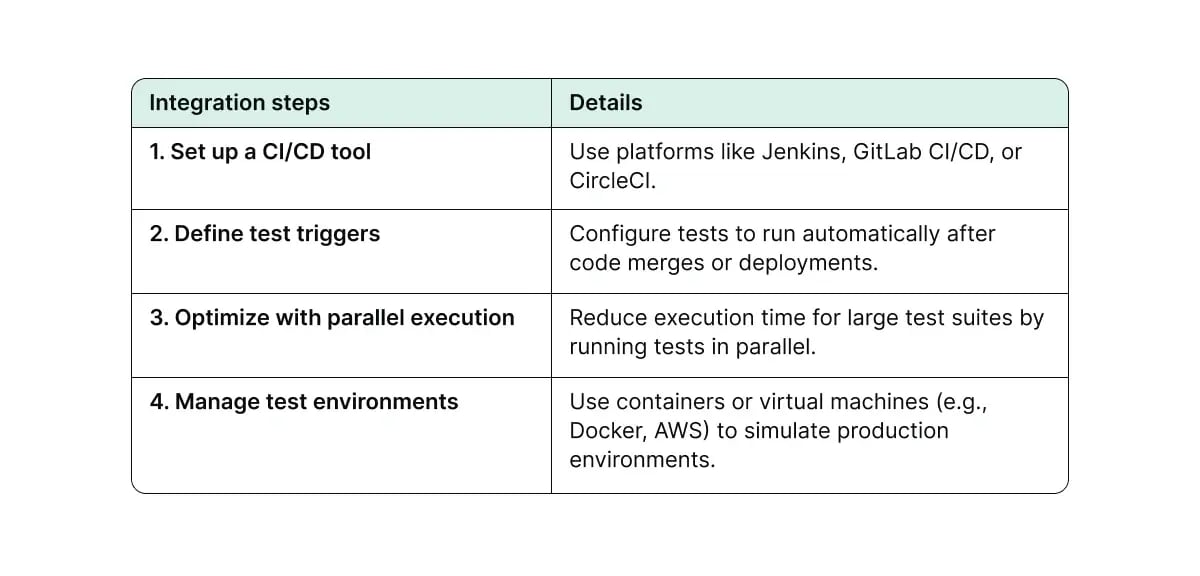Screen dimensions: 1200x576
Task: Click the number "3." in the third step
Action: click(159, 318)
